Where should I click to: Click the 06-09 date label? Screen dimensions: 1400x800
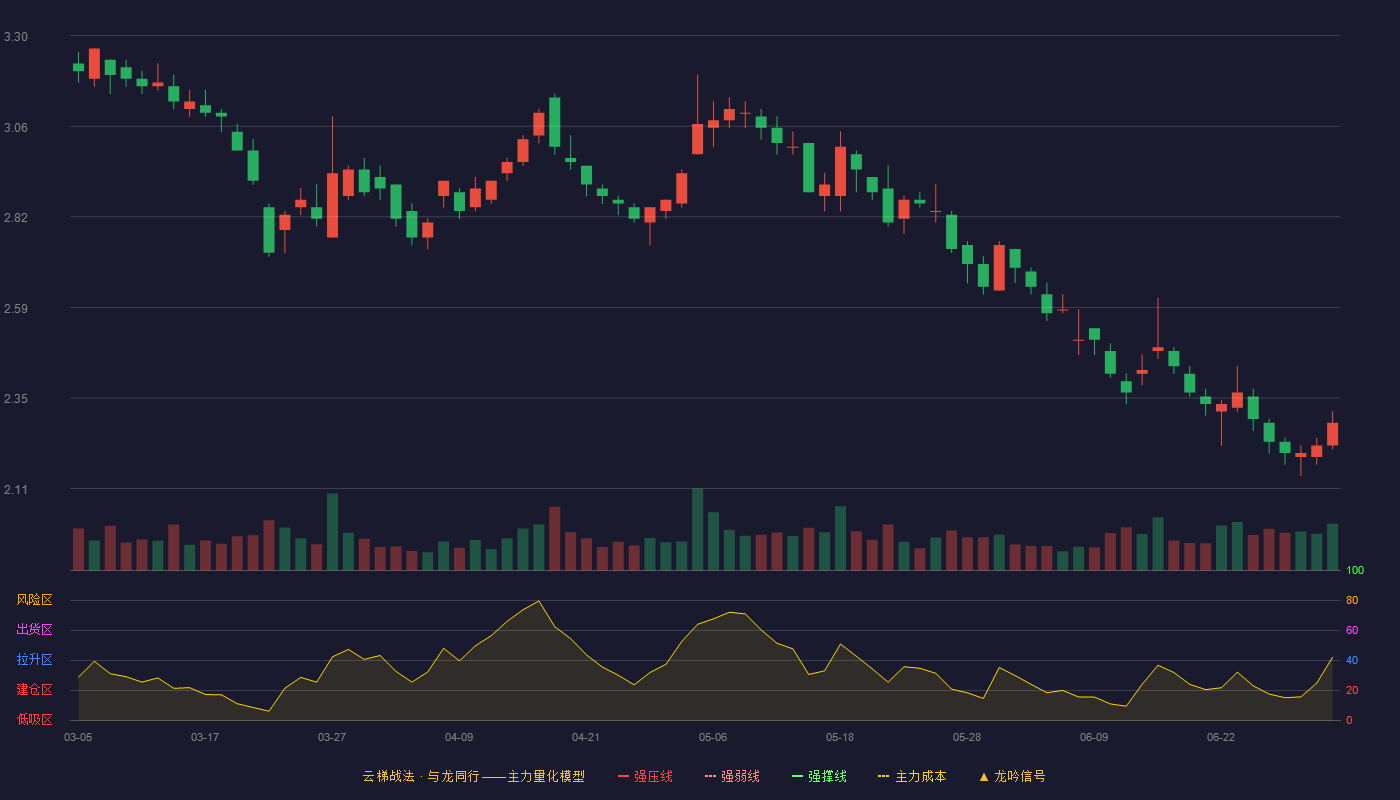pyautogui.click(x=1094, y=737)
